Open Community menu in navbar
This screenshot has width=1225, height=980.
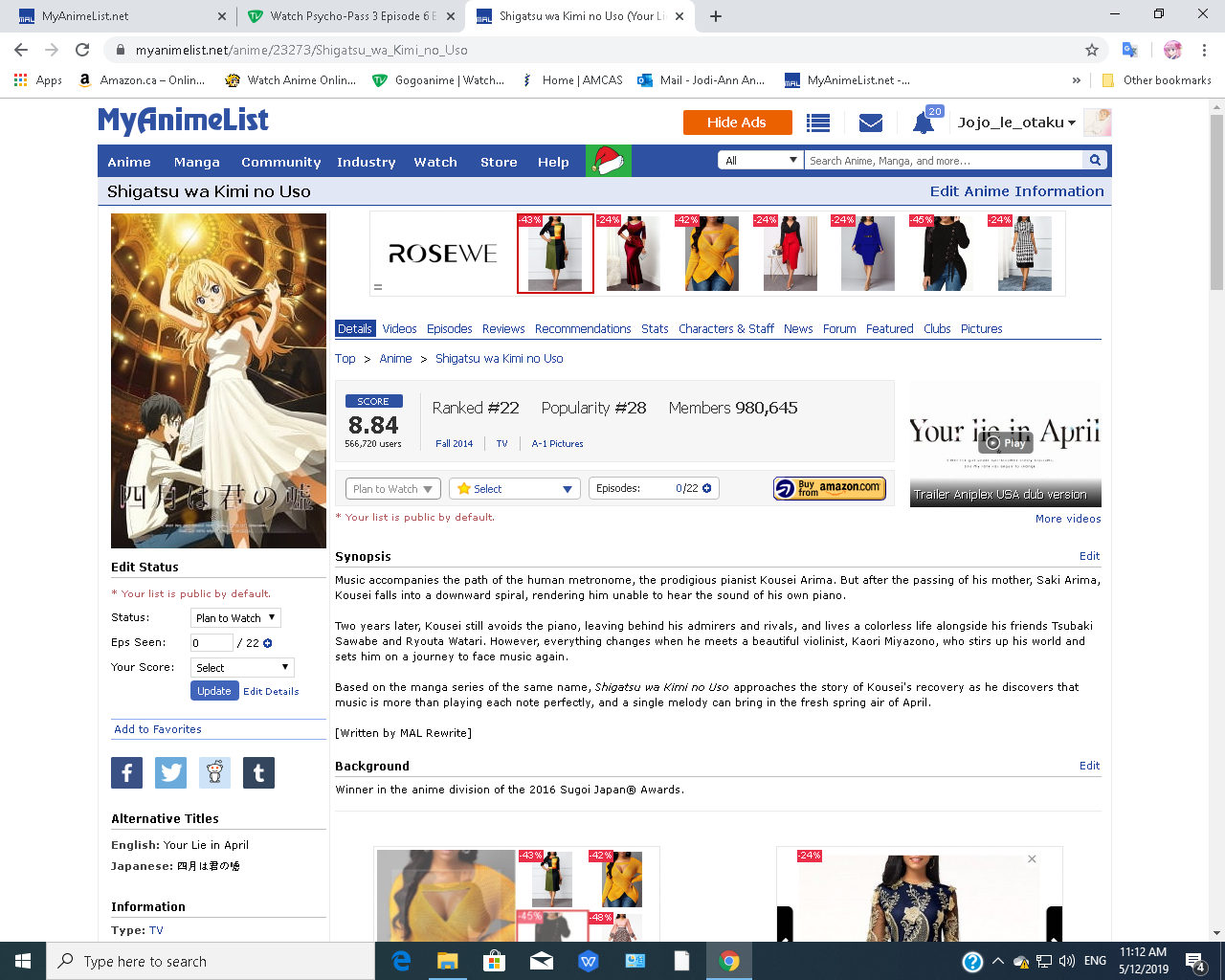pyautogui.click(x=280, y=162)
